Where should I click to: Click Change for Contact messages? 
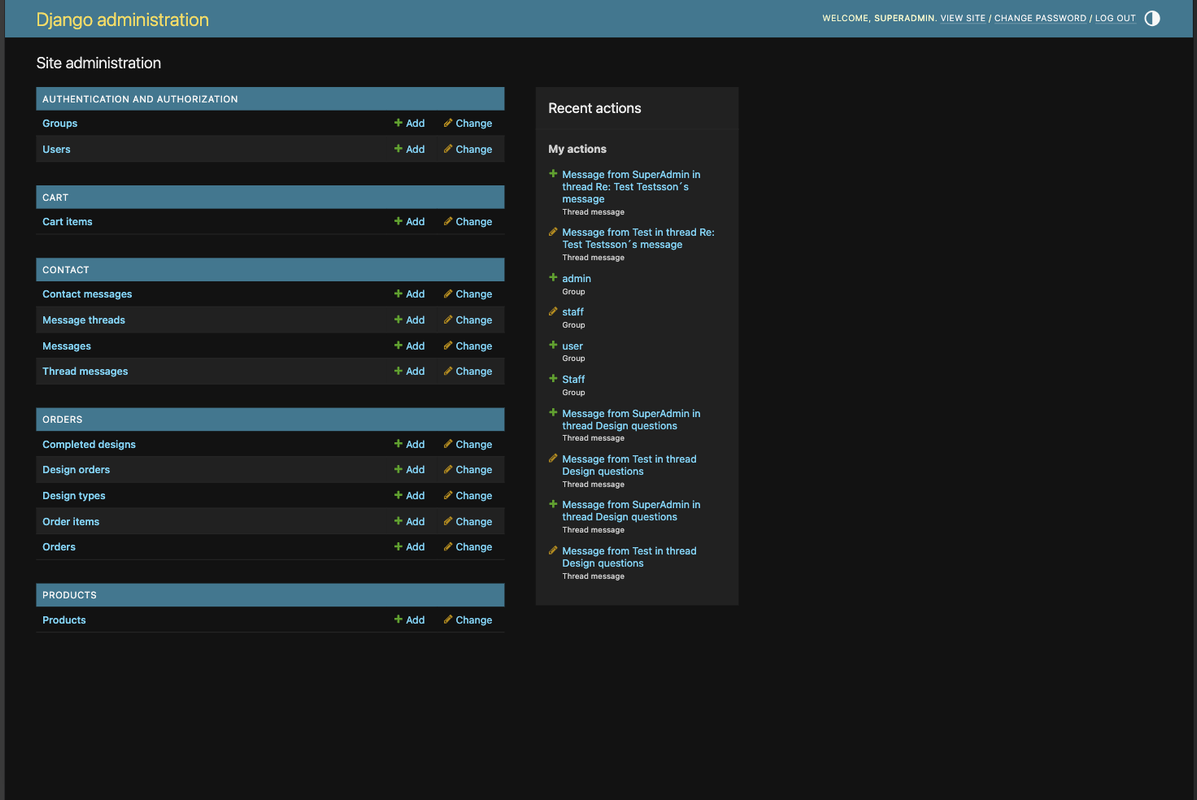pyautogui.click(x=467, y=295)
